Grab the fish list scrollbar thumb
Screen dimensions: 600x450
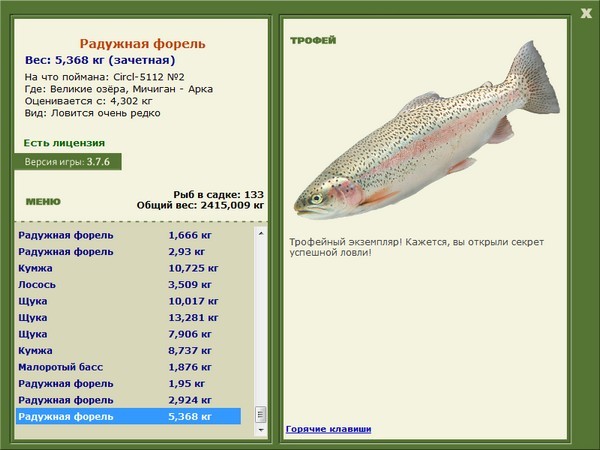point(261,415)
